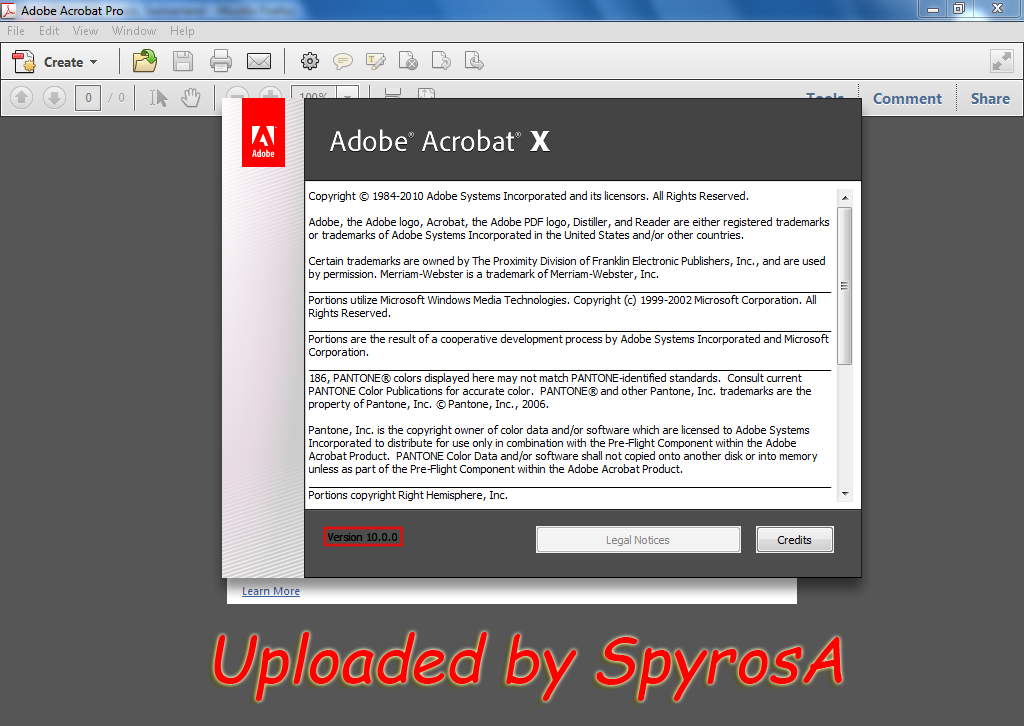
Task: Open the View menu
Action: [x=86, y=31]
